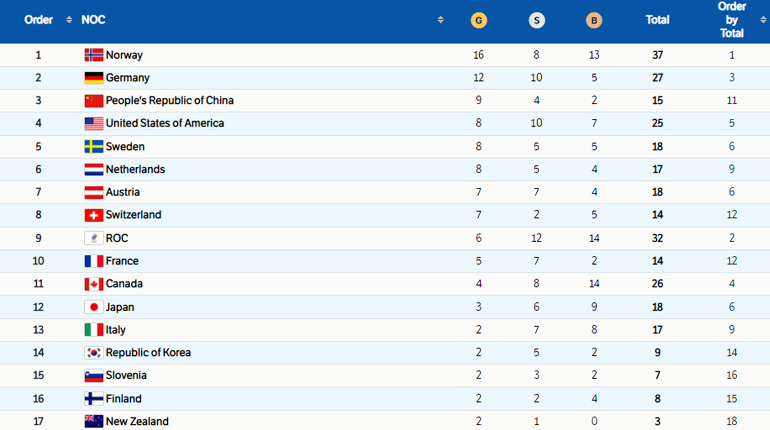Open the United States of America link
The width and height of the screenshot is (770, 430).
(x=165, y=123)
